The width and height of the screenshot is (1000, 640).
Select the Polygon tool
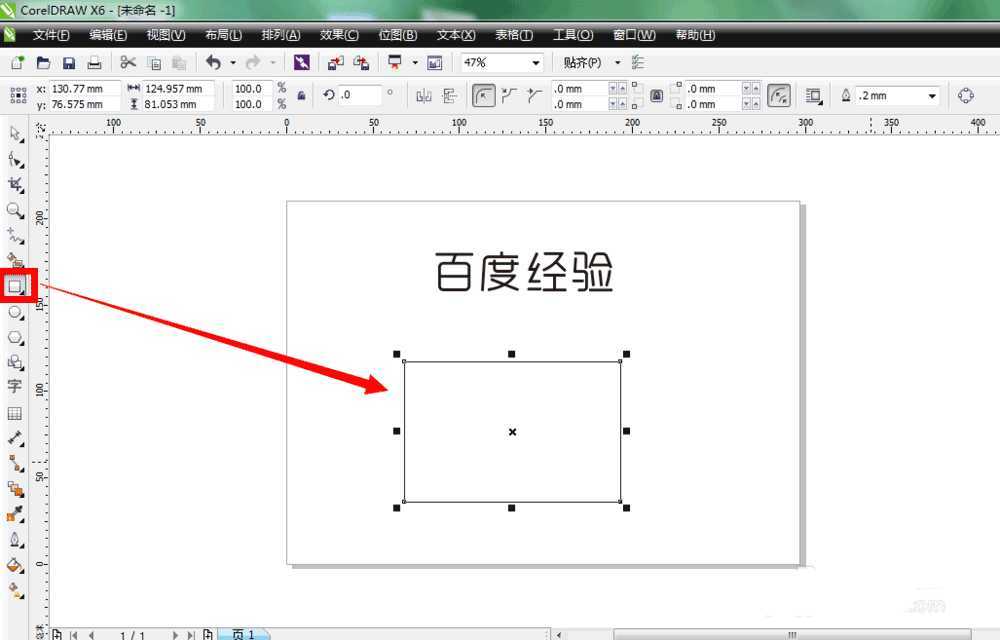coord(15,337)
